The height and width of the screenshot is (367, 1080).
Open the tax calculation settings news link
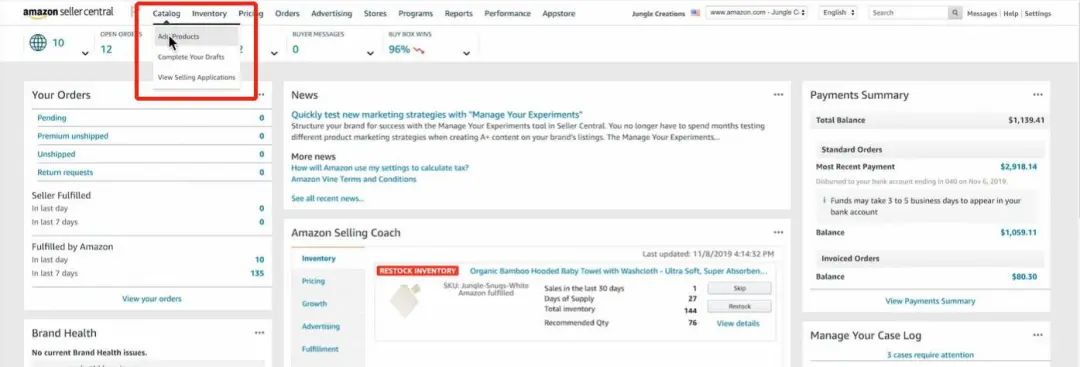pyautogui.click(x=380, y=168)
